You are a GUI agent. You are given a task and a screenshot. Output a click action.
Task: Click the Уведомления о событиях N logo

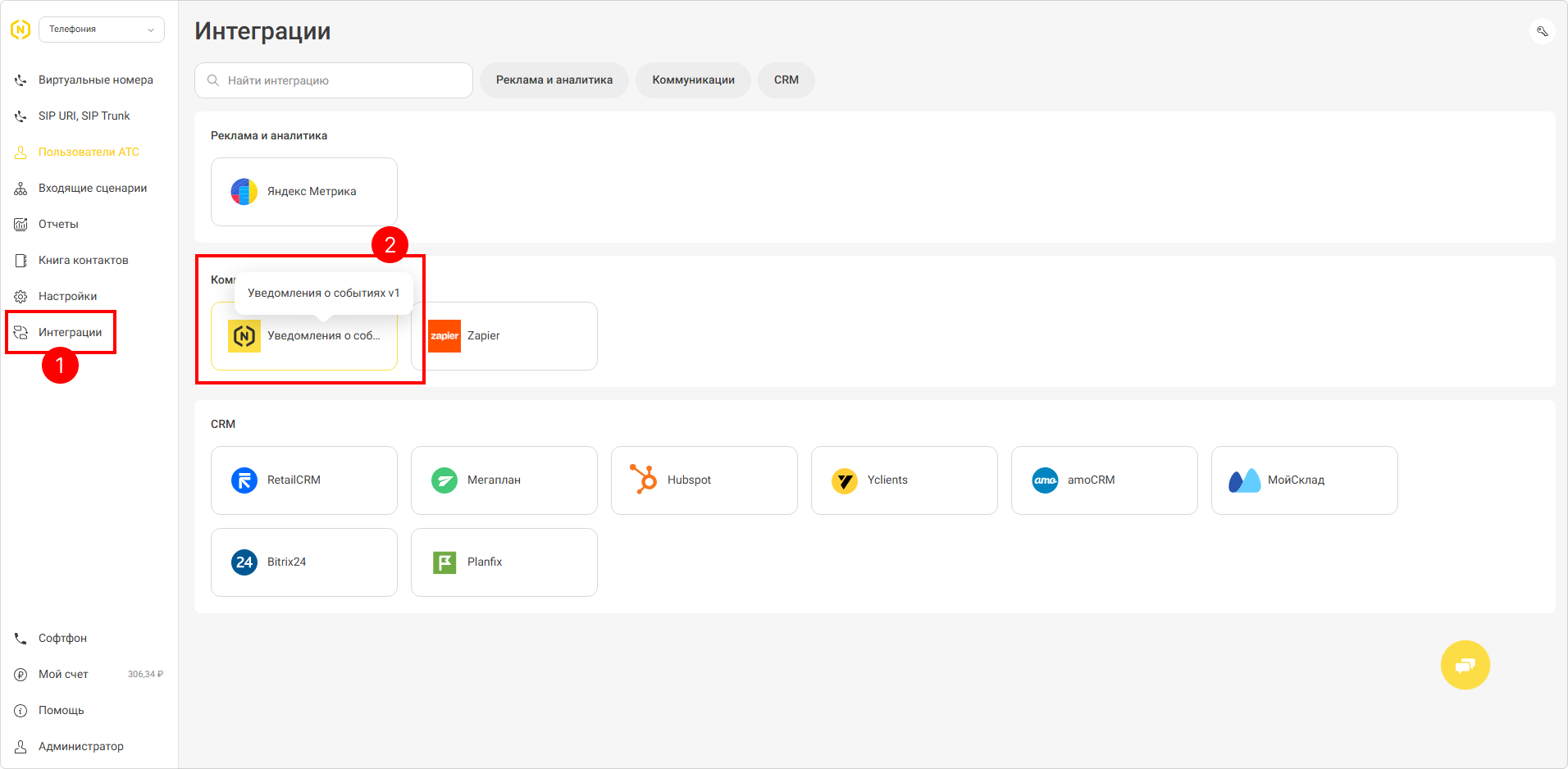click(244, 336)
